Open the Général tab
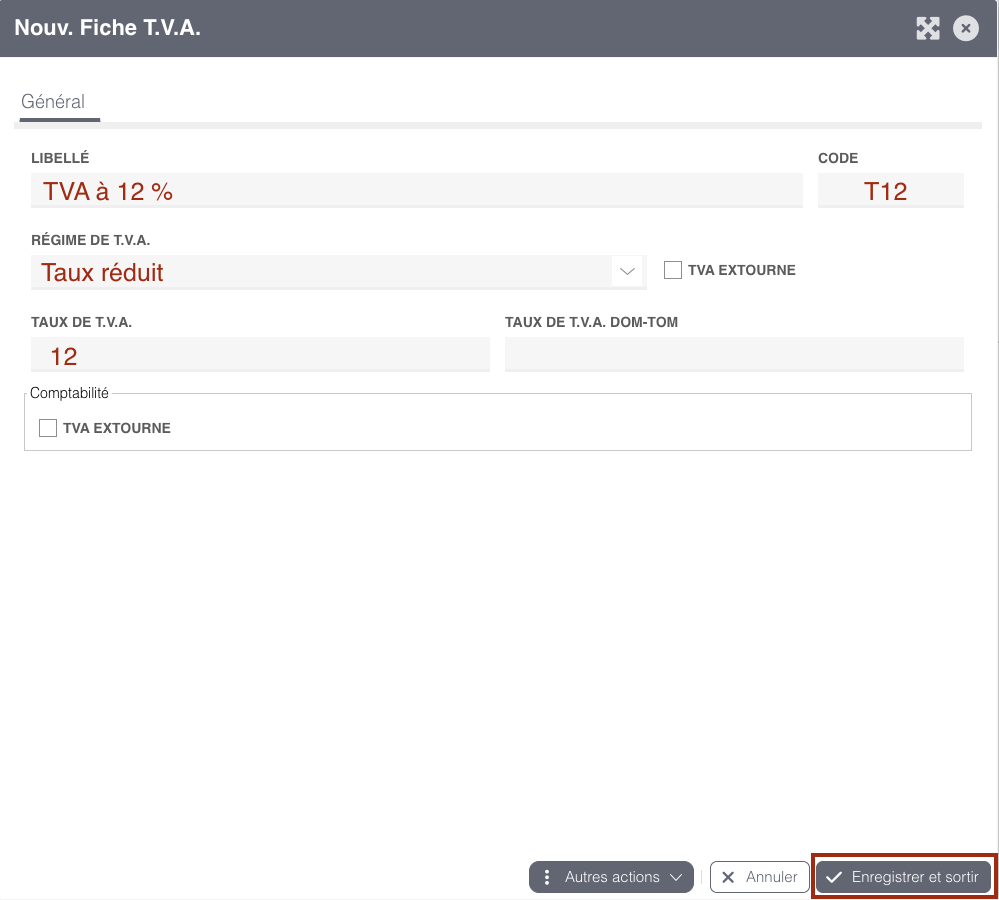 53,102
